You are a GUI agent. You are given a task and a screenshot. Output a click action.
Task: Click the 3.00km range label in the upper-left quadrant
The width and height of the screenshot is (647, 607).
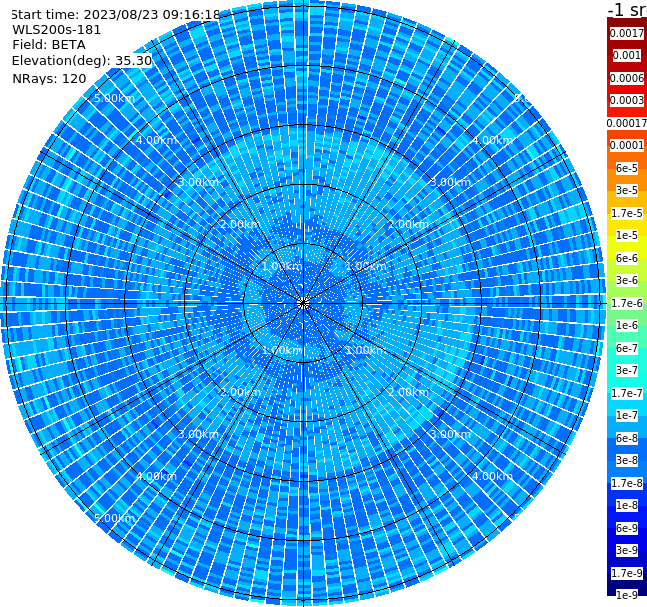pos(198,182)
